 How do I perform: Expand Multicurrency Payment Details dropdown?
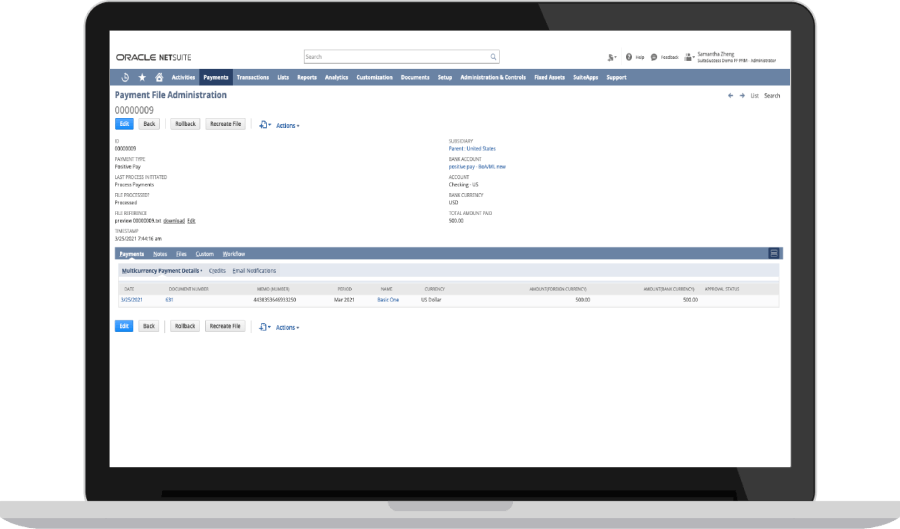click(x=162, y=271)
